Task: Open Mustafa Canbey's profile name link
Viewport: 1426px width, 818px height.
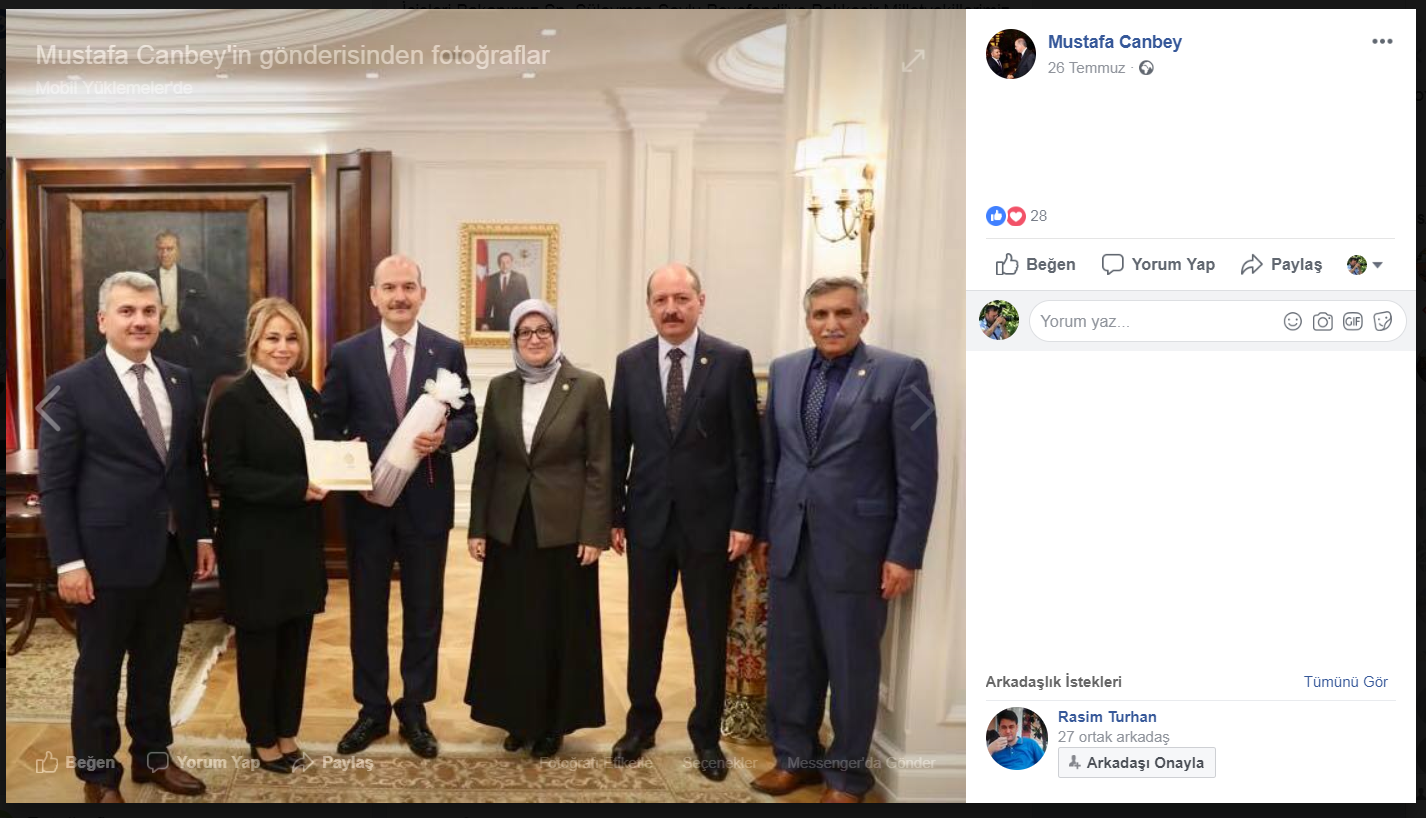Action: coord(1115,42)
